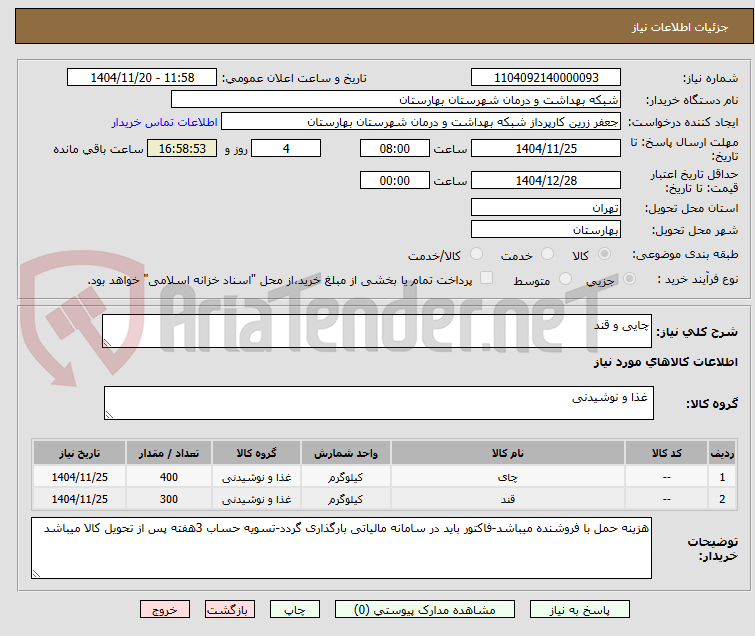Click the استان محل تحویل field تهران

coord(546,208)
